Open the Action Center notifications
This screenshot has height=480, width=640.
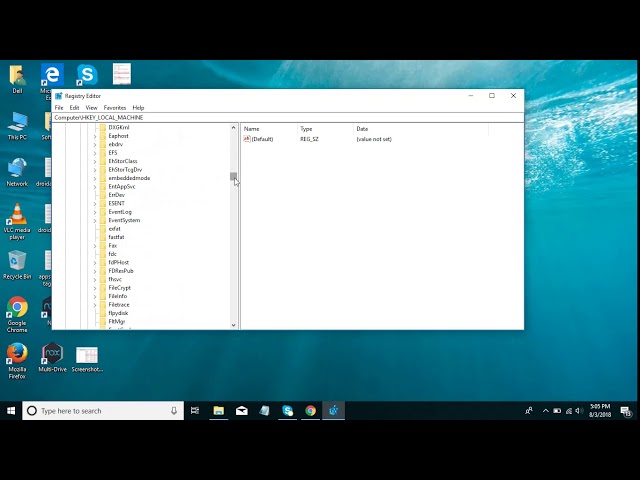[x=626, y=411]
